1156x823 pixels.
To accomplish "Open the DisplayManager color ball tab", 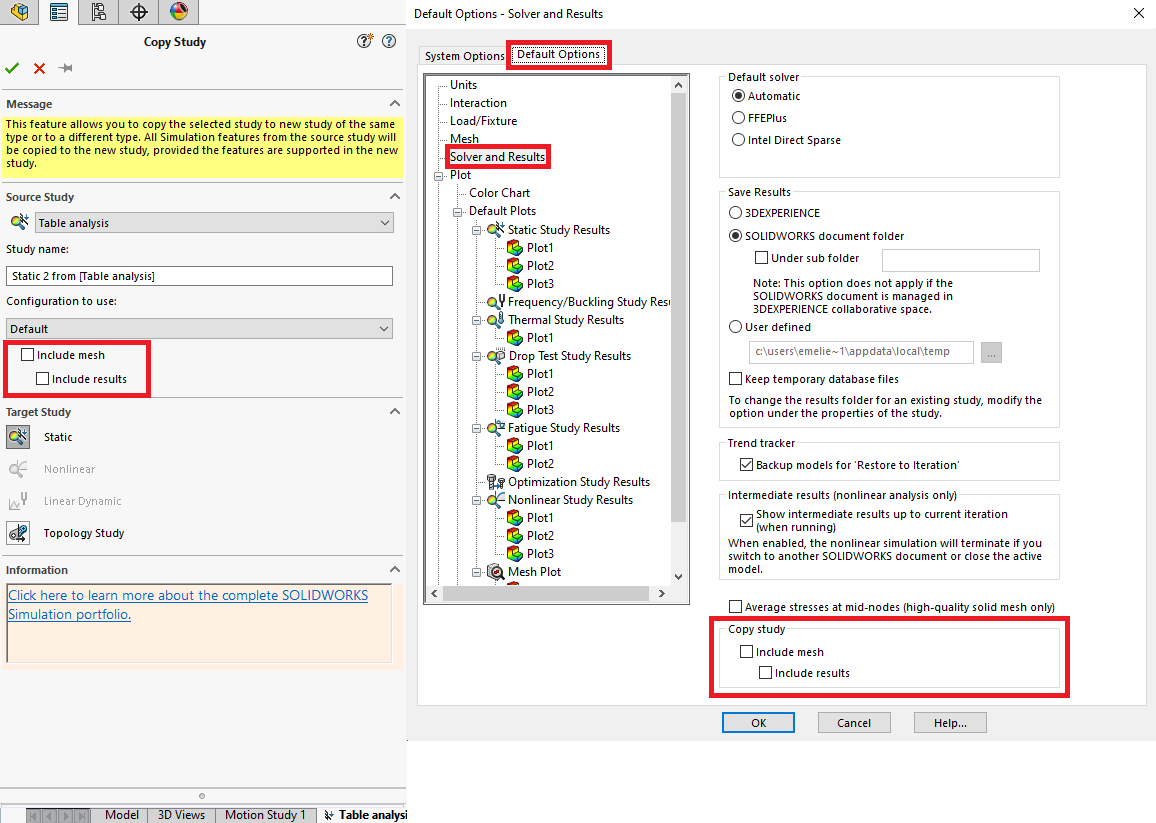I will click(x=178, y=12).
